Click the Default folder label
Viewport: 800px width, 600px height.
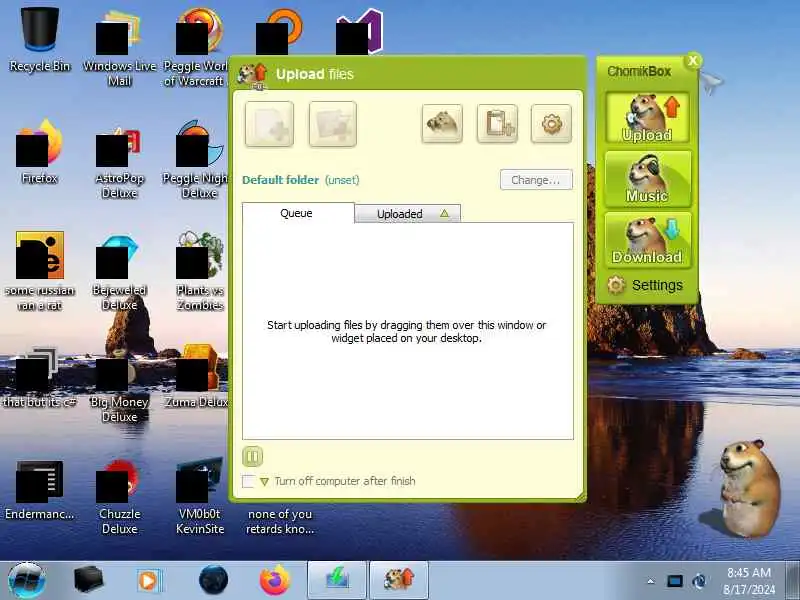280,180
